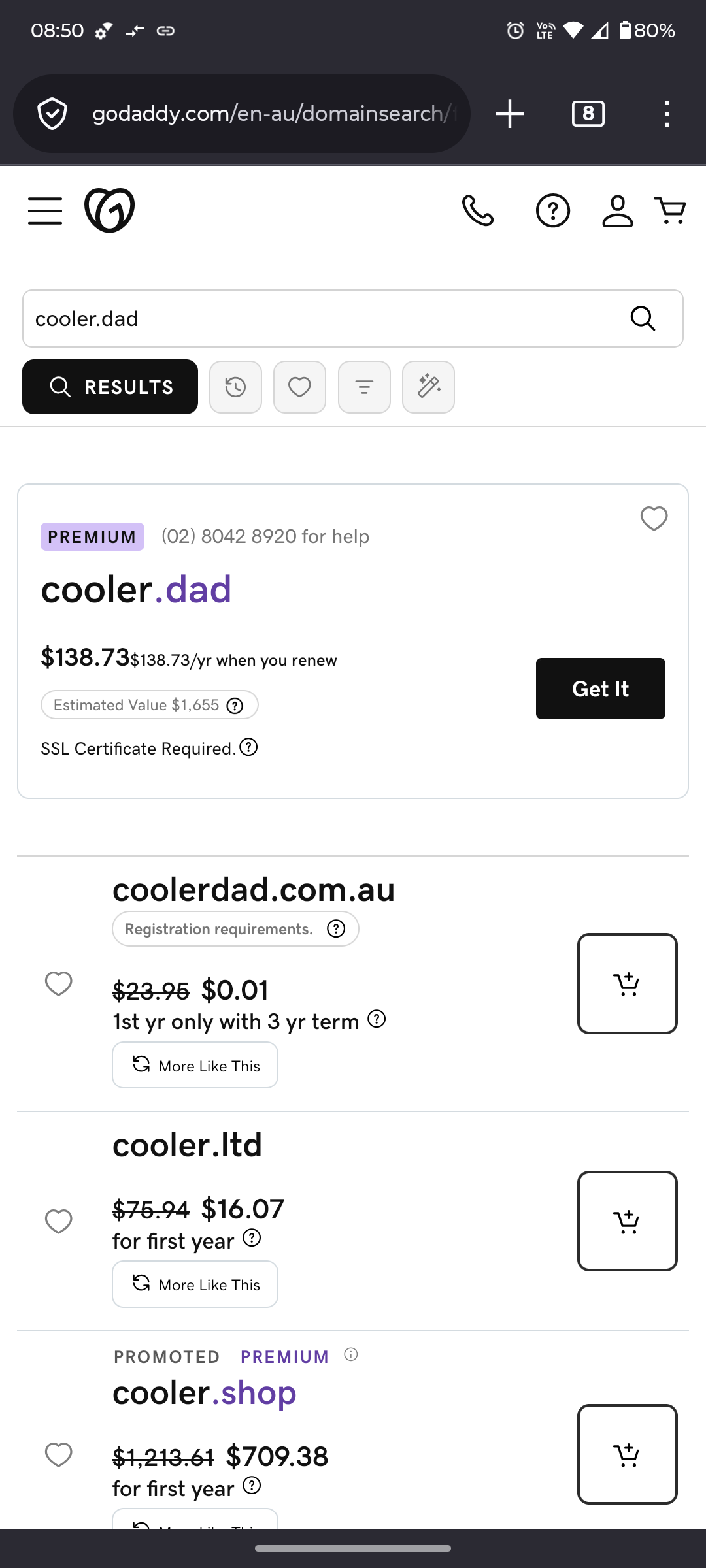Image resolution: width=706 pixels, height=1568 pixels.
Task: Open the search history tab
Action: point(235,387)
